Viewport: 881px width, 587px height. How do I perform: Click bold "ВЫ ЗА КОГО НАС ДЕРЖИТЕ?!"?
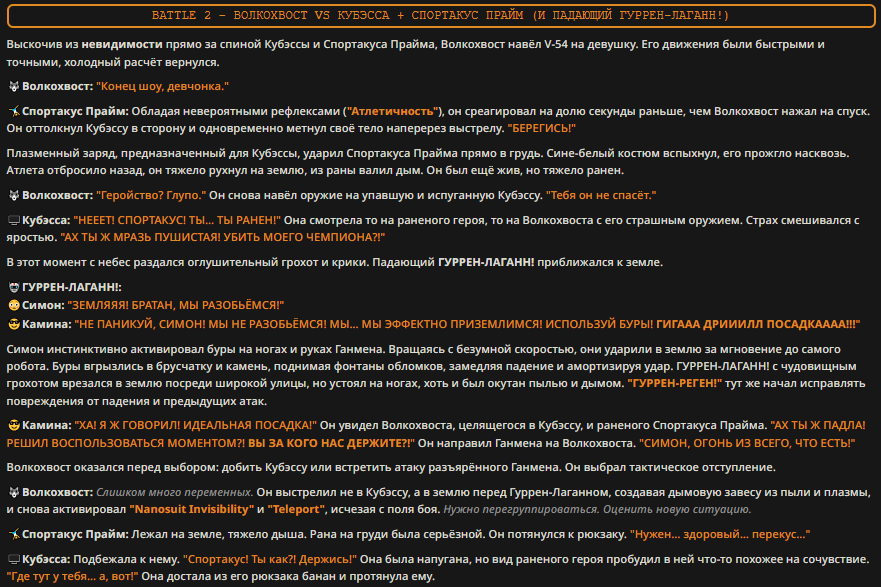pyautogui.click(x=331, y=443)
